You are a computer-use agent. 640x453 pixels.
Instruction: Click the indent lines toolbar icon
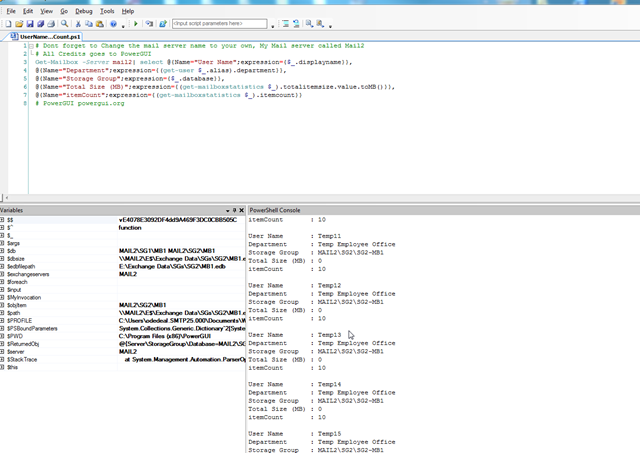286,24
